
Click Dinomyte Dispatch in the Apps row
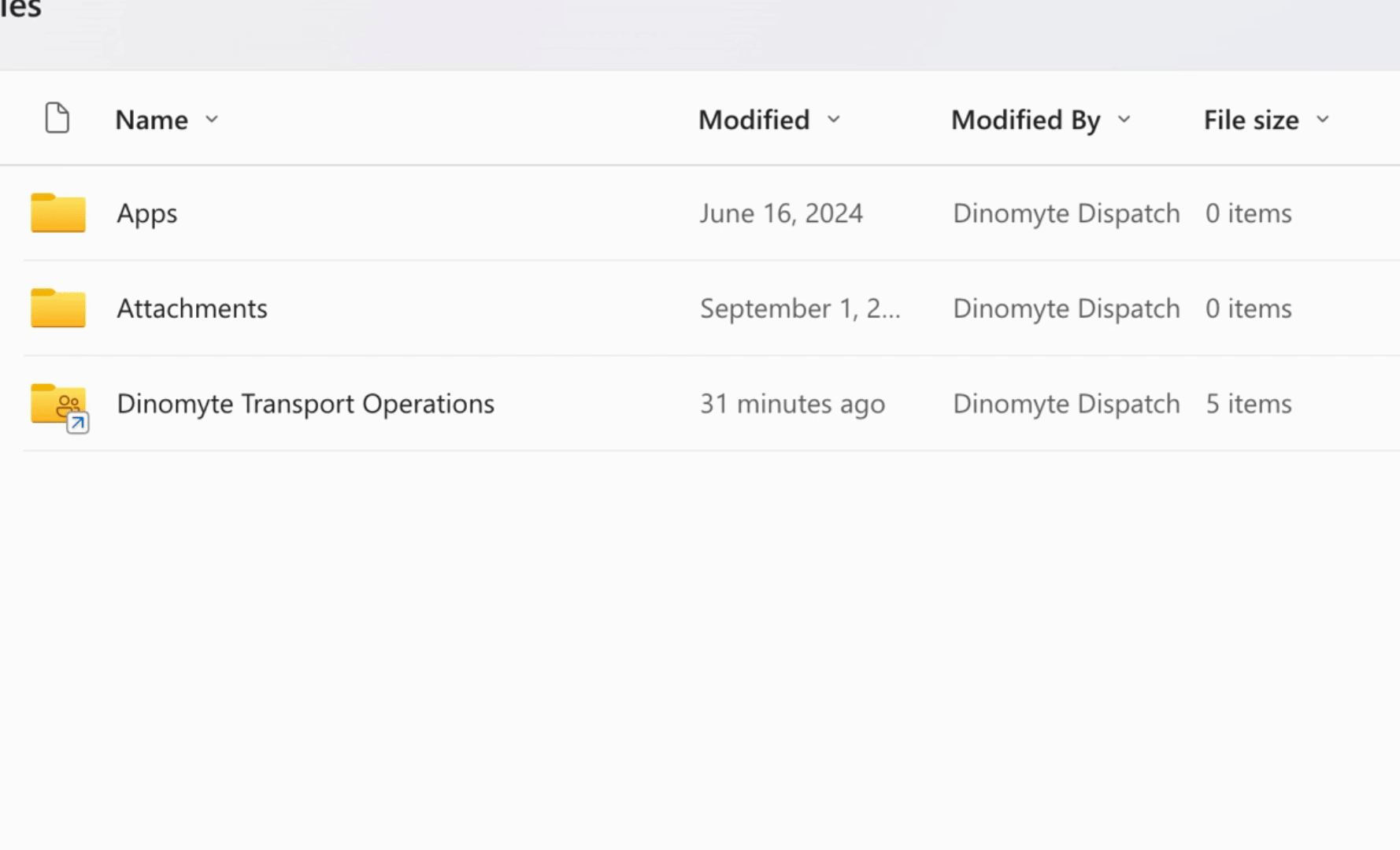1066,213
